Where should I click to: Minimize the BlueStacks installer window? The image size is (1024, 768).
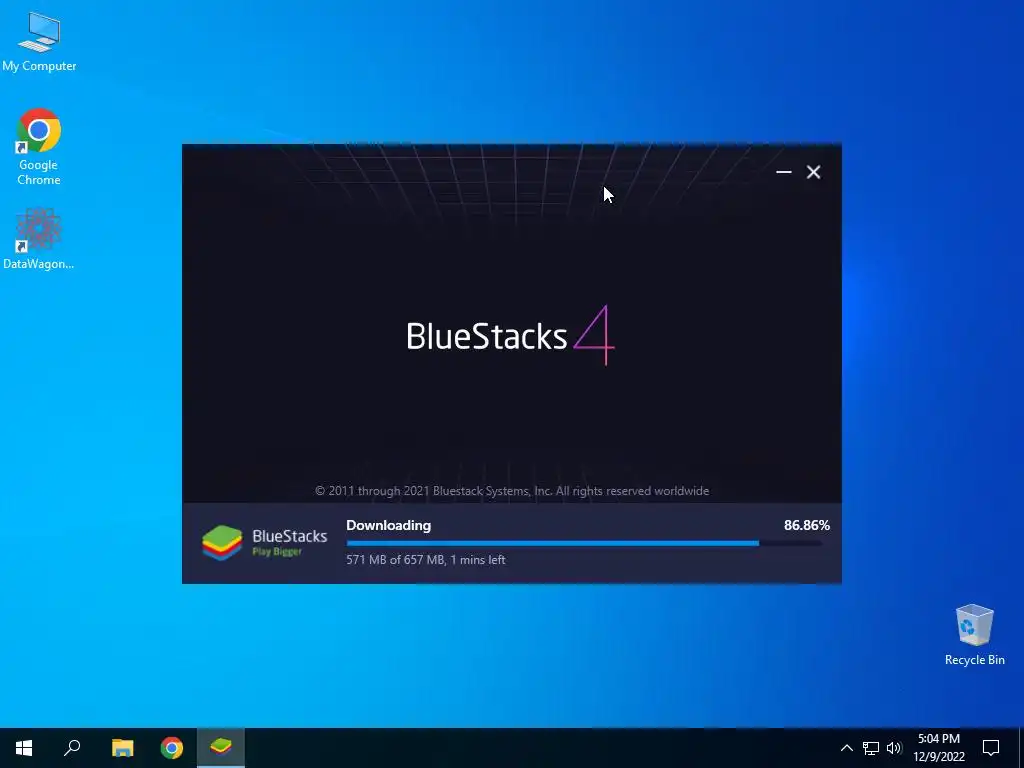pos(784,172)
